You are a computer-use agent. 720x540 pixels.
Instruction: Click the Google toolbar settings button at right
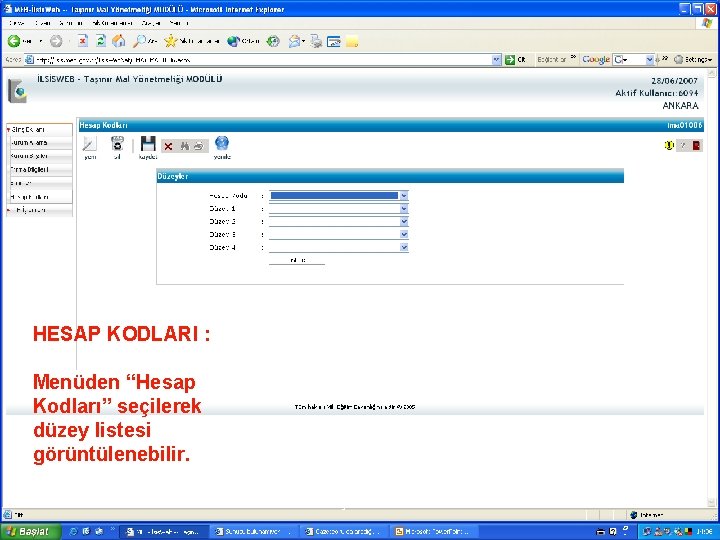pos(693,60)
